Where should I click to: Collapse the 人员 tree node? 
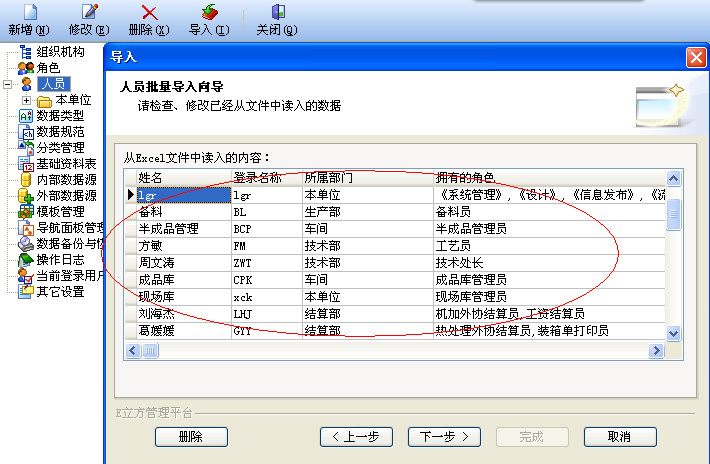pos(7,84)
